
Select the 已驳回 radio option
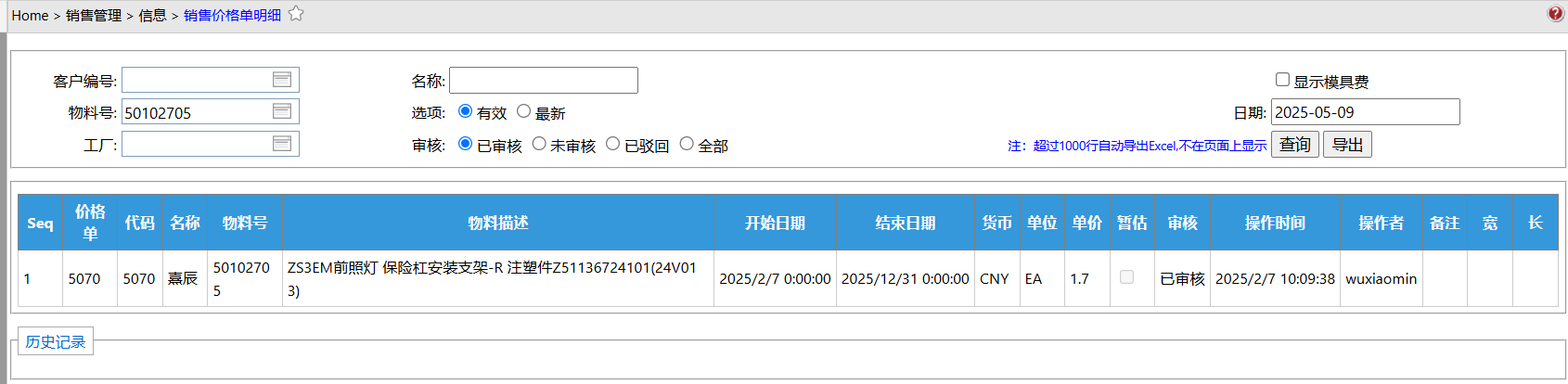(612, 144)
